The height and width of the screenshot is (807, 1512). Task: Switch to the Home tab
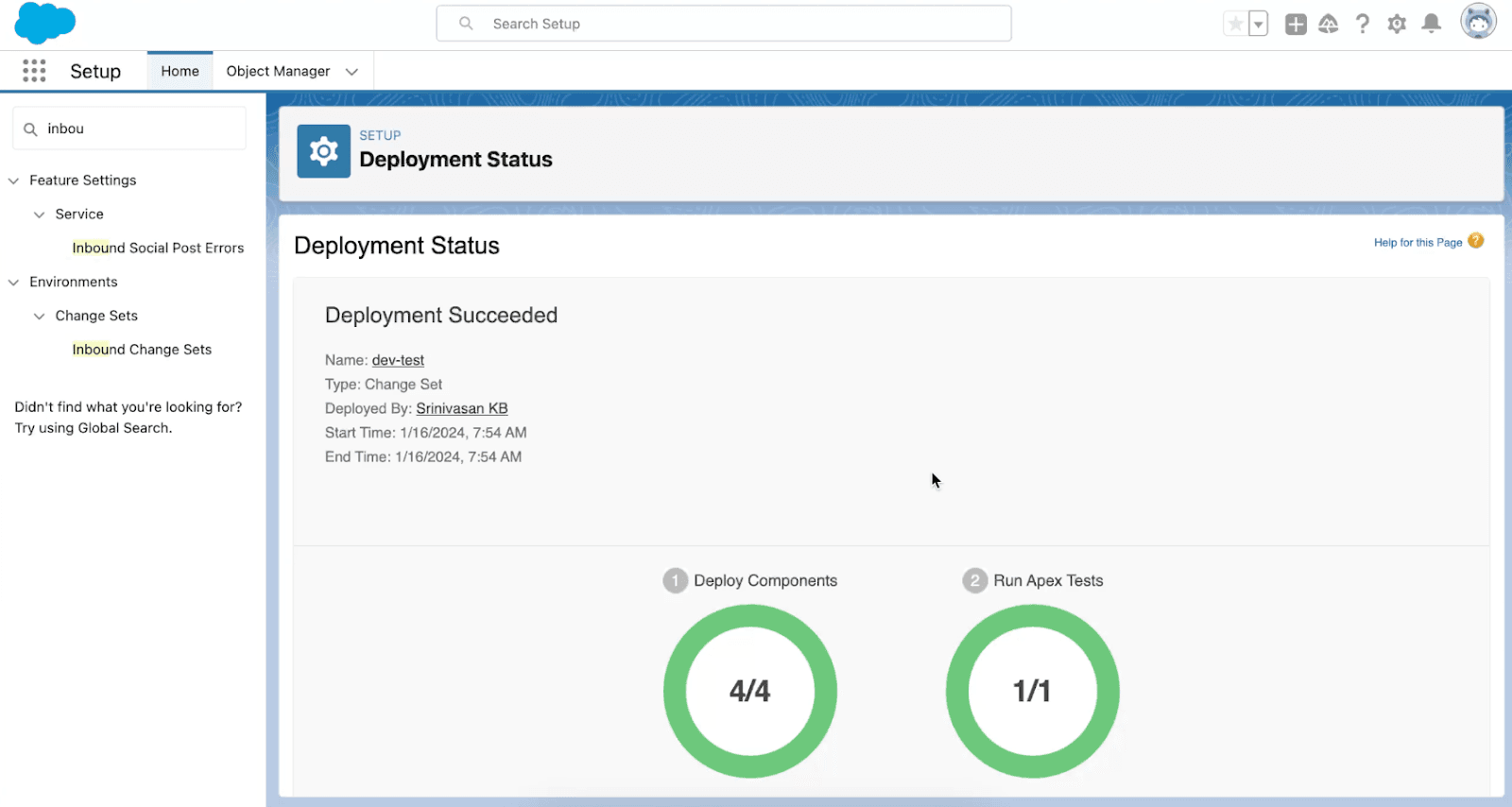pos(180,72)
